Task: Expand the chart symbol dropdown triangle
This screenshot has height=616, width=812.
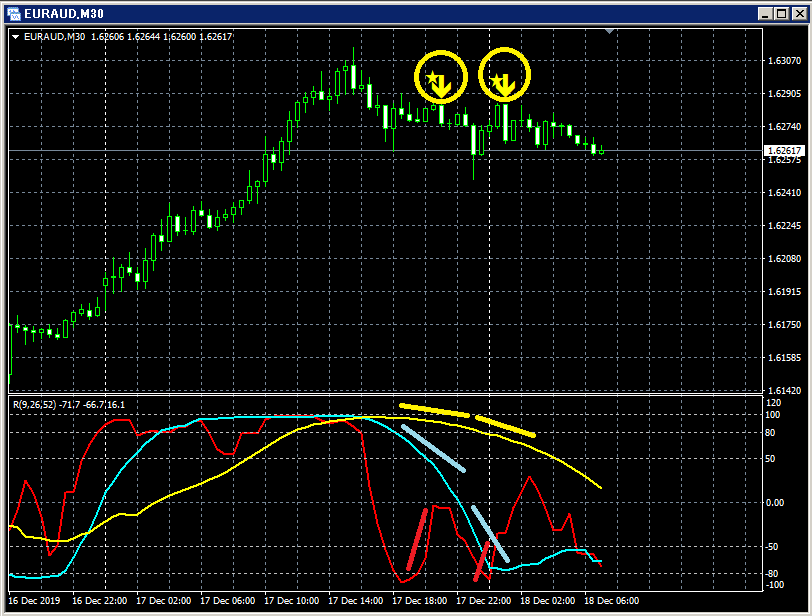Action: point(15,37)
